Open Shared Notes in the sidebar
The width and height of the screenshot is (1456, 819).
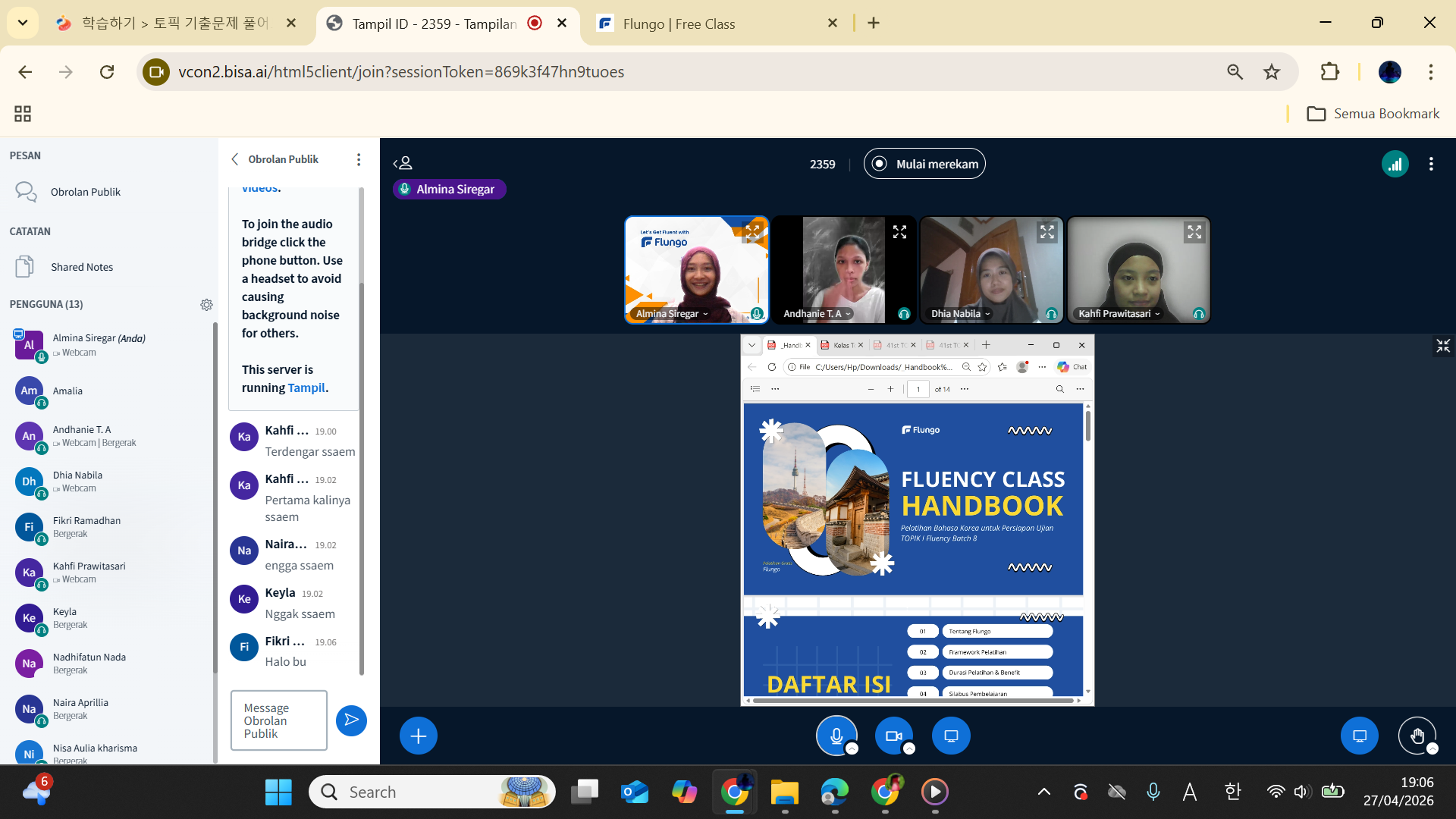(x=82, y=267)
